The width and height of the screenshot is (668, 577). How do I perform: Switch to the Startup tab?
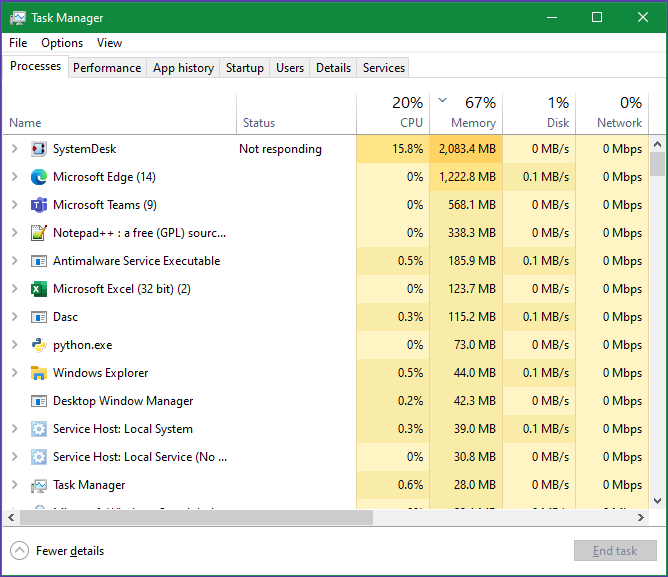pyautogui.click(x=244, y=68)
